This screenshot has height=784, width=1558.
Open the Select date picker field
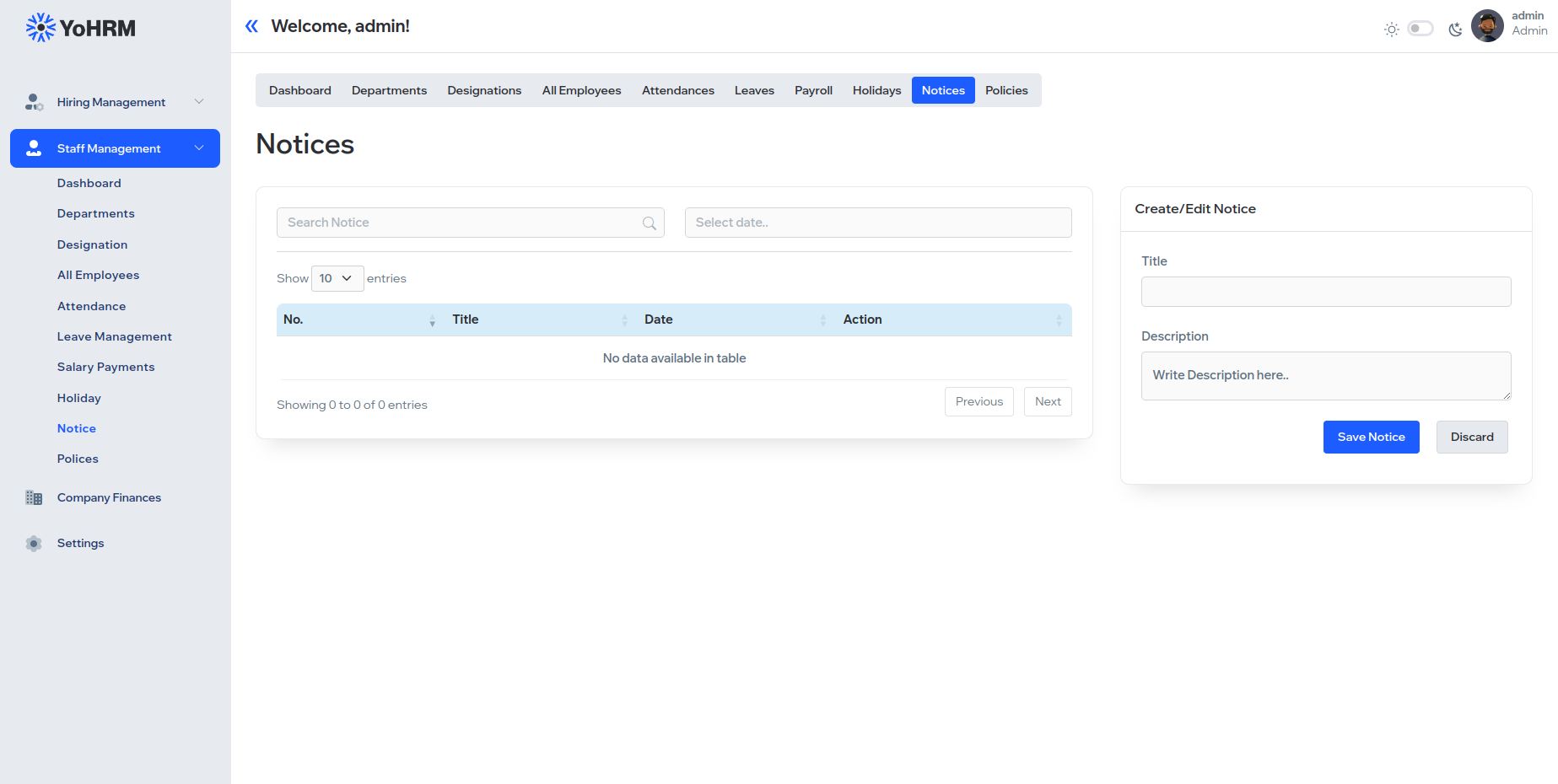[878, 223]
